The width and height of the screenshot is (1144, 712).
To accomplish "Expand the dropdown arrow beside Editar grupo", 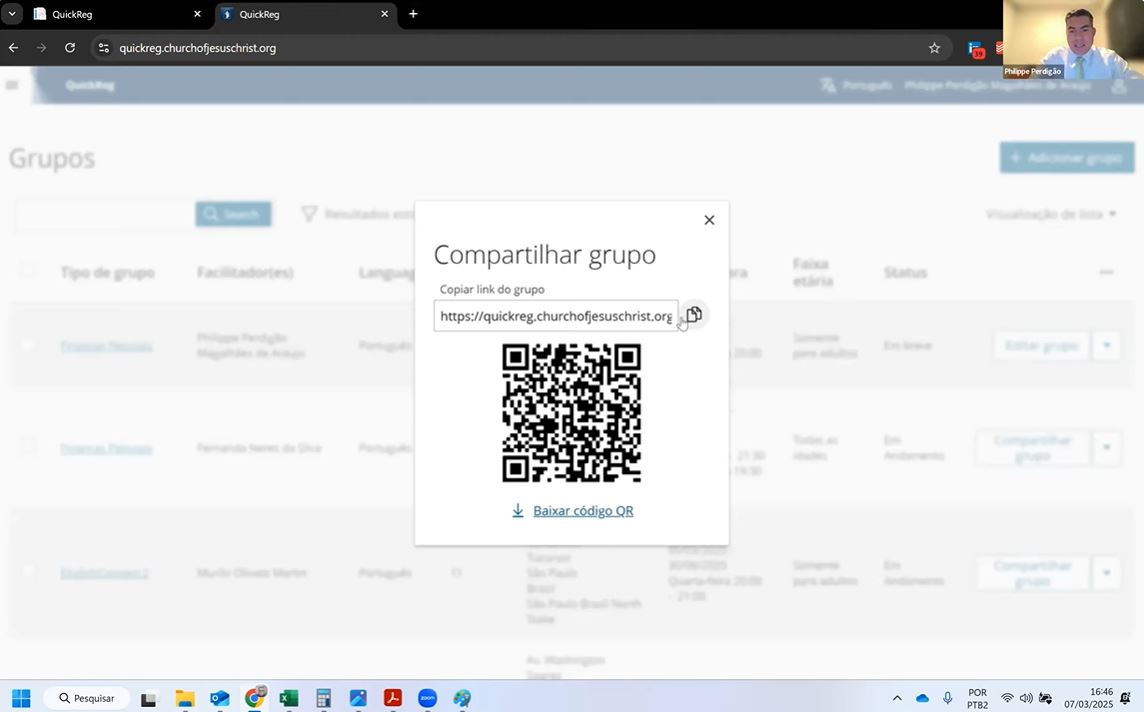I will 1107,345.
